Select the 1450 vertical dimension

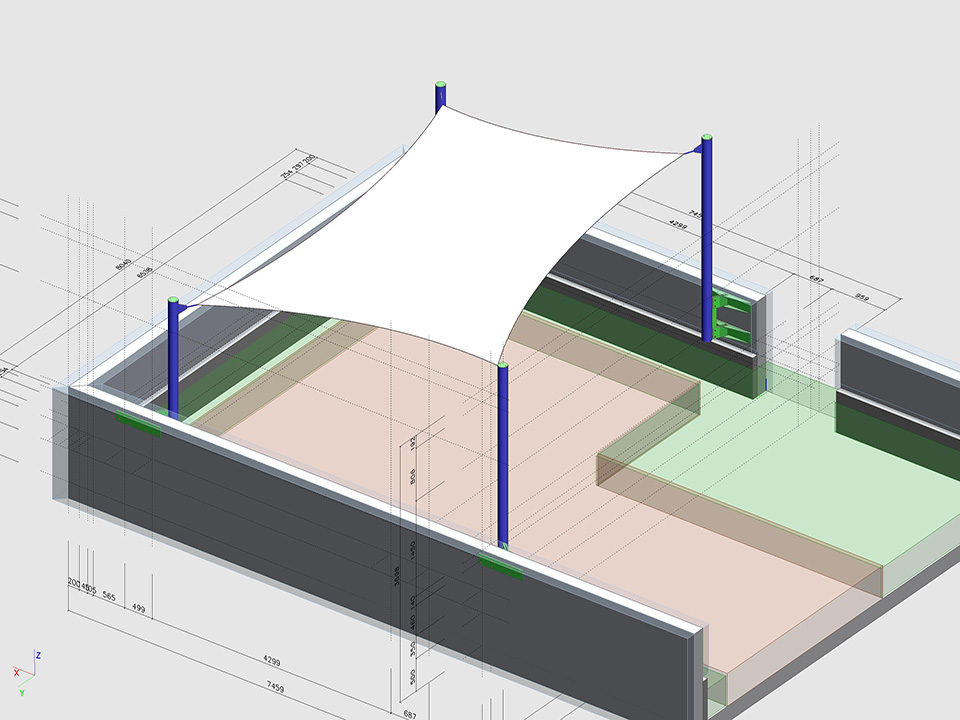point(411,550)
